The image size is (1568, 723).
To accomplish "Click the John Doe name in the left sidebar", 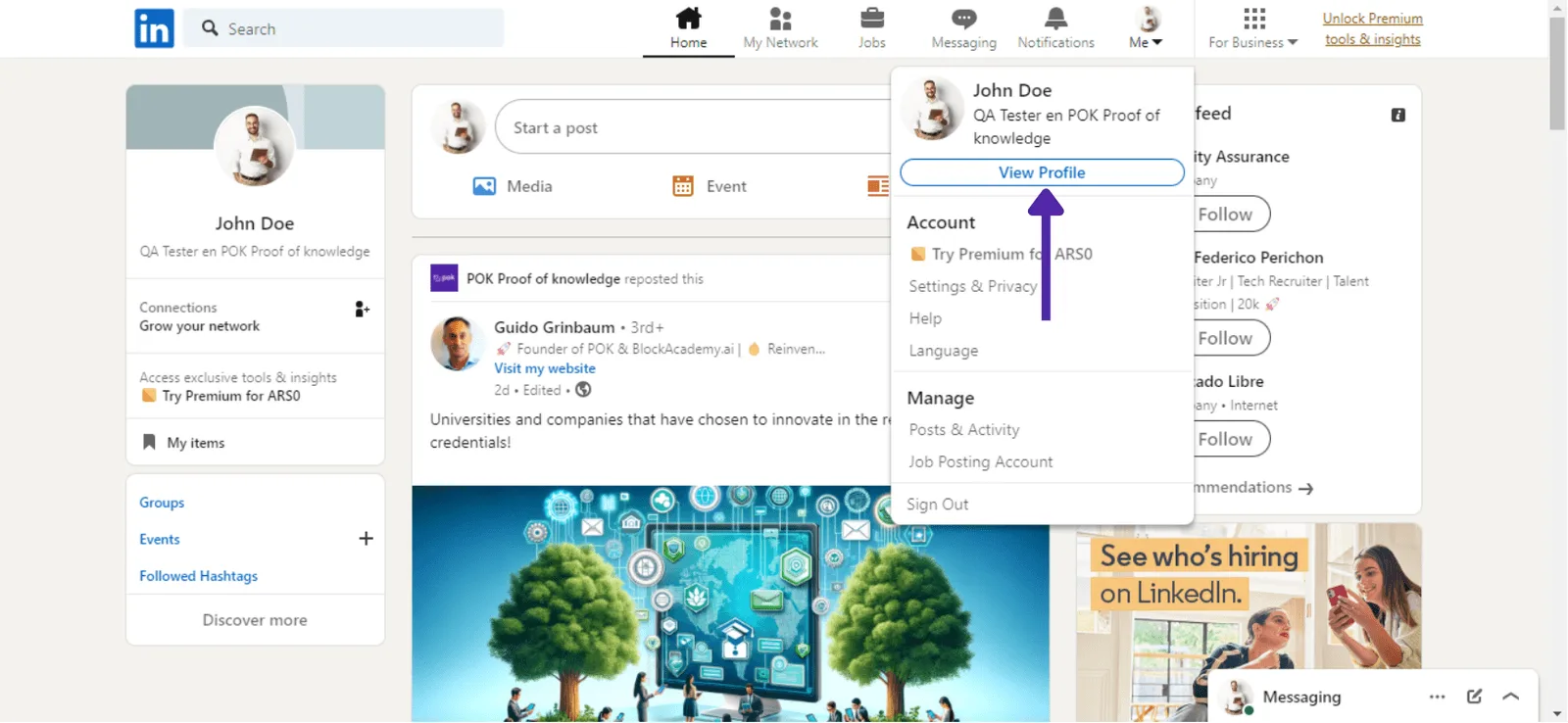I will tap(255, 223).
